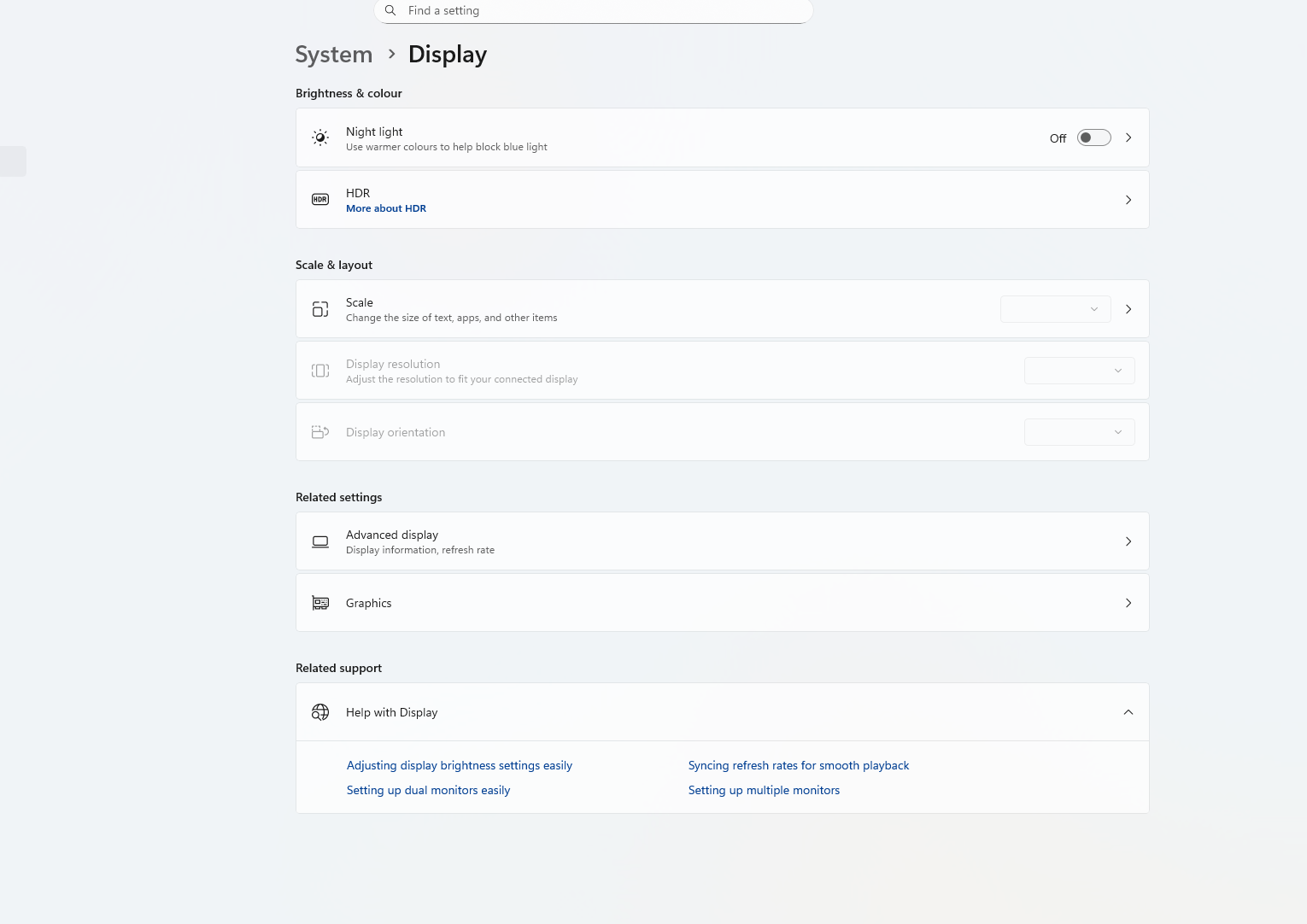Click the HDR badge icon

(x=320, y=200)
